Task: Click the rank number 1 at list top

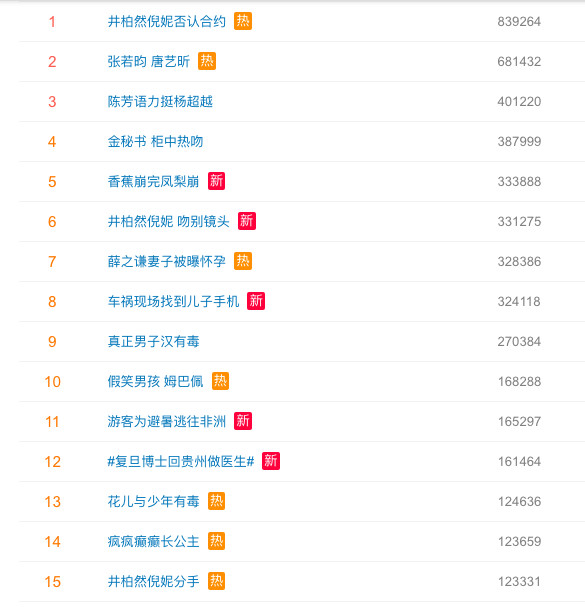Action: [52, 22]
